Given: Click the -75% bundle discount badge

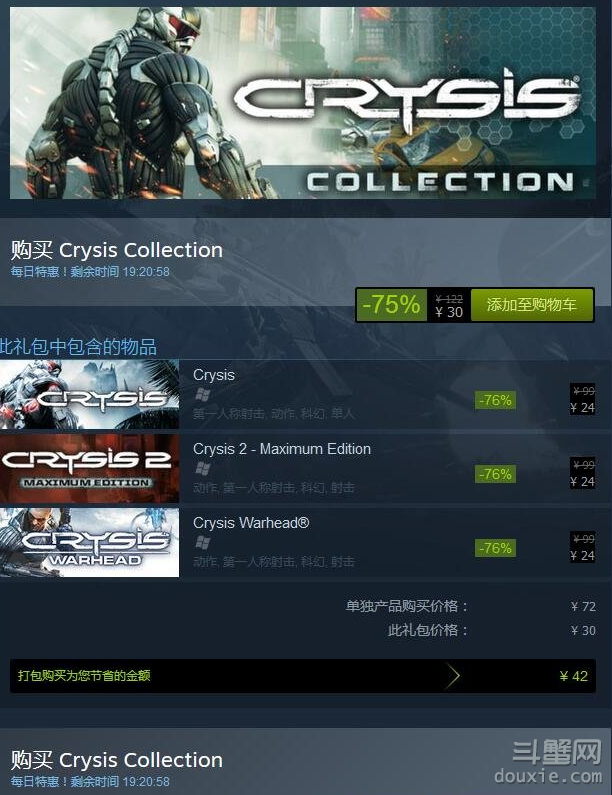Looking at the screenshot, I should coord(391,305).
